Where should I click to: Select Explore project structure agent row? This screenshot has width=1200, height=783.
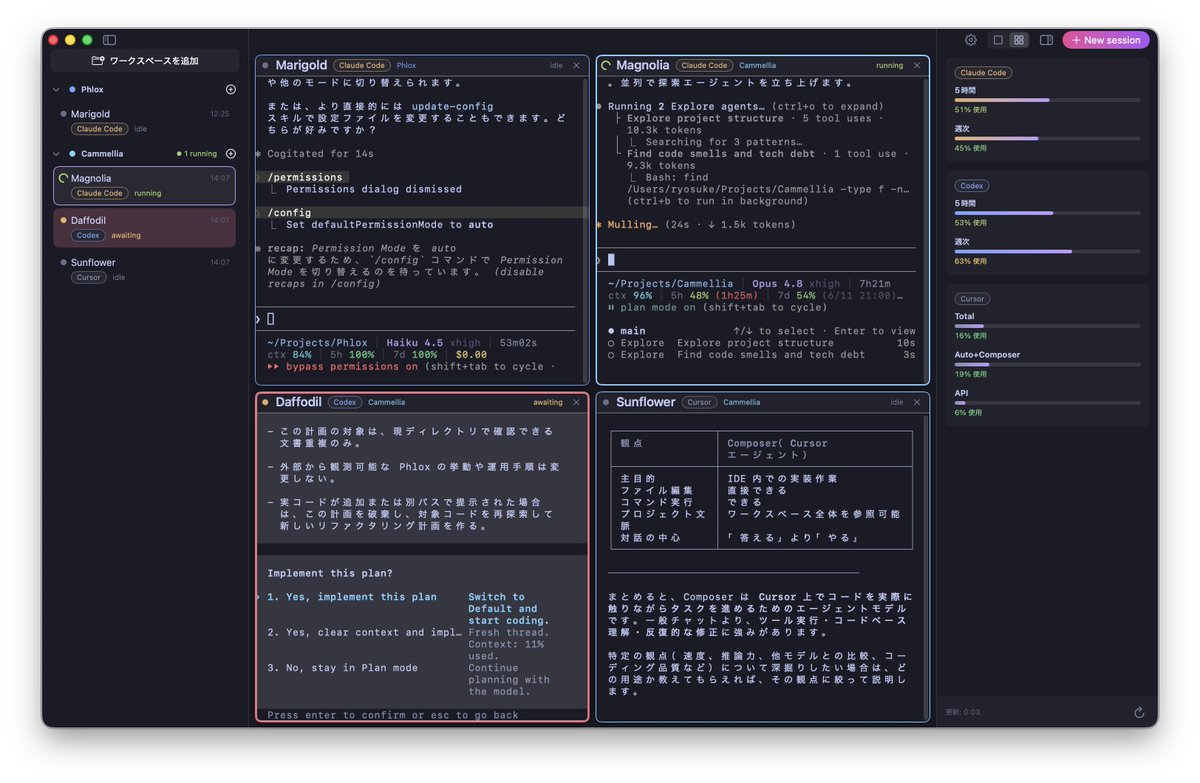761,343
